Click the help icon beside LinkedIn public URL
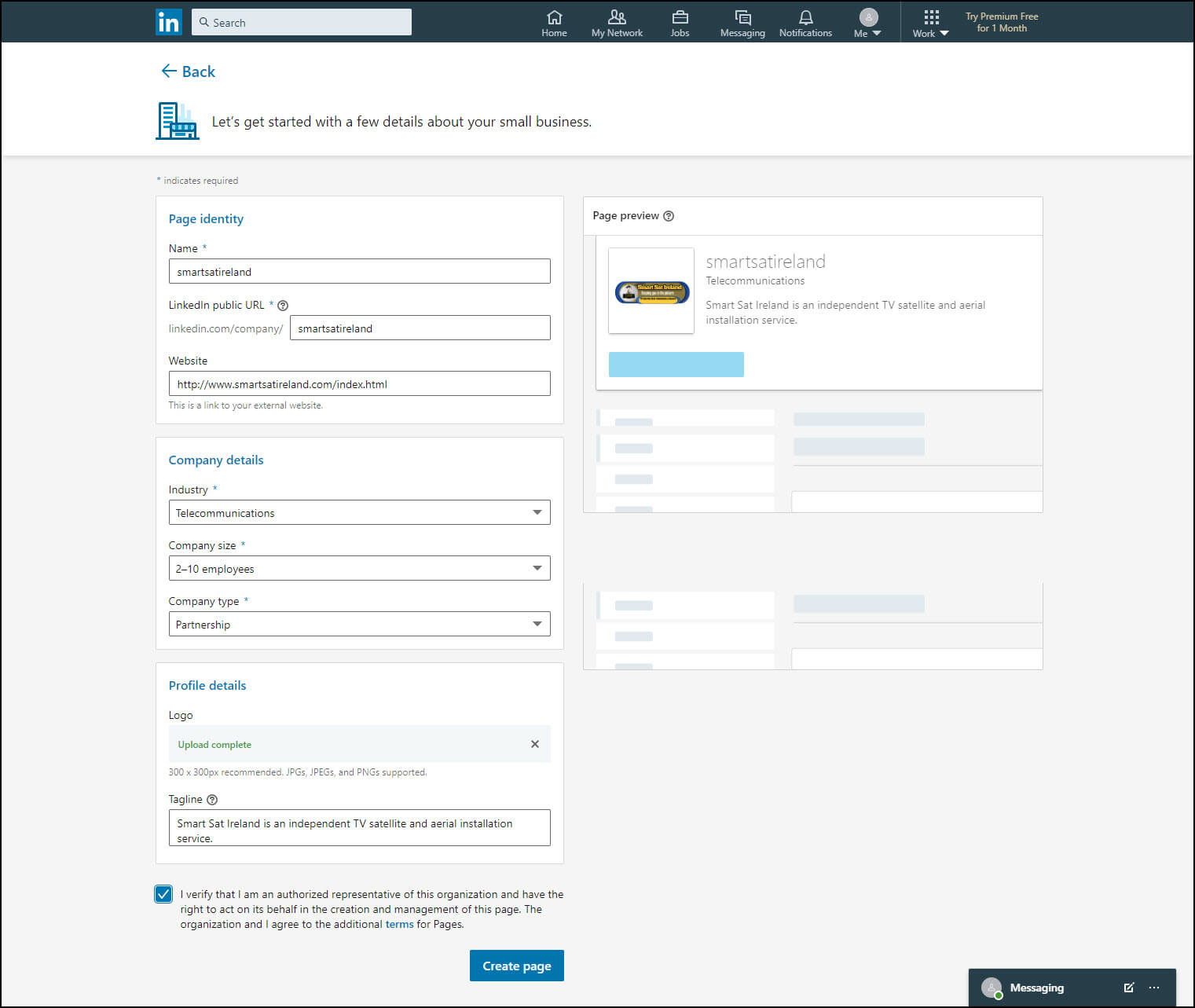This screenshot has height=1008, width=1195. [x=283, y=306]
